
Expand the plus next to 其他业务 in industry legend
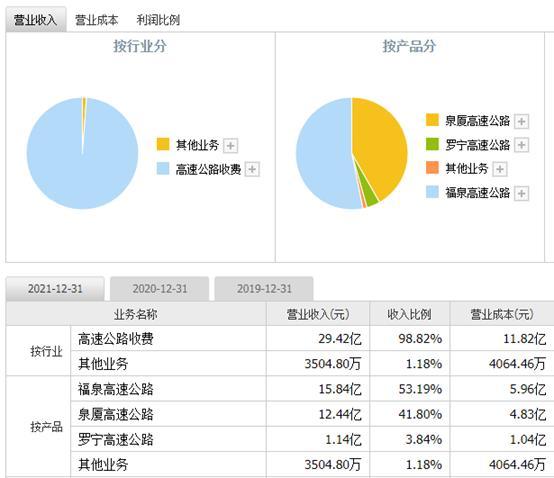pyautogui.click(x=231, y=146)
